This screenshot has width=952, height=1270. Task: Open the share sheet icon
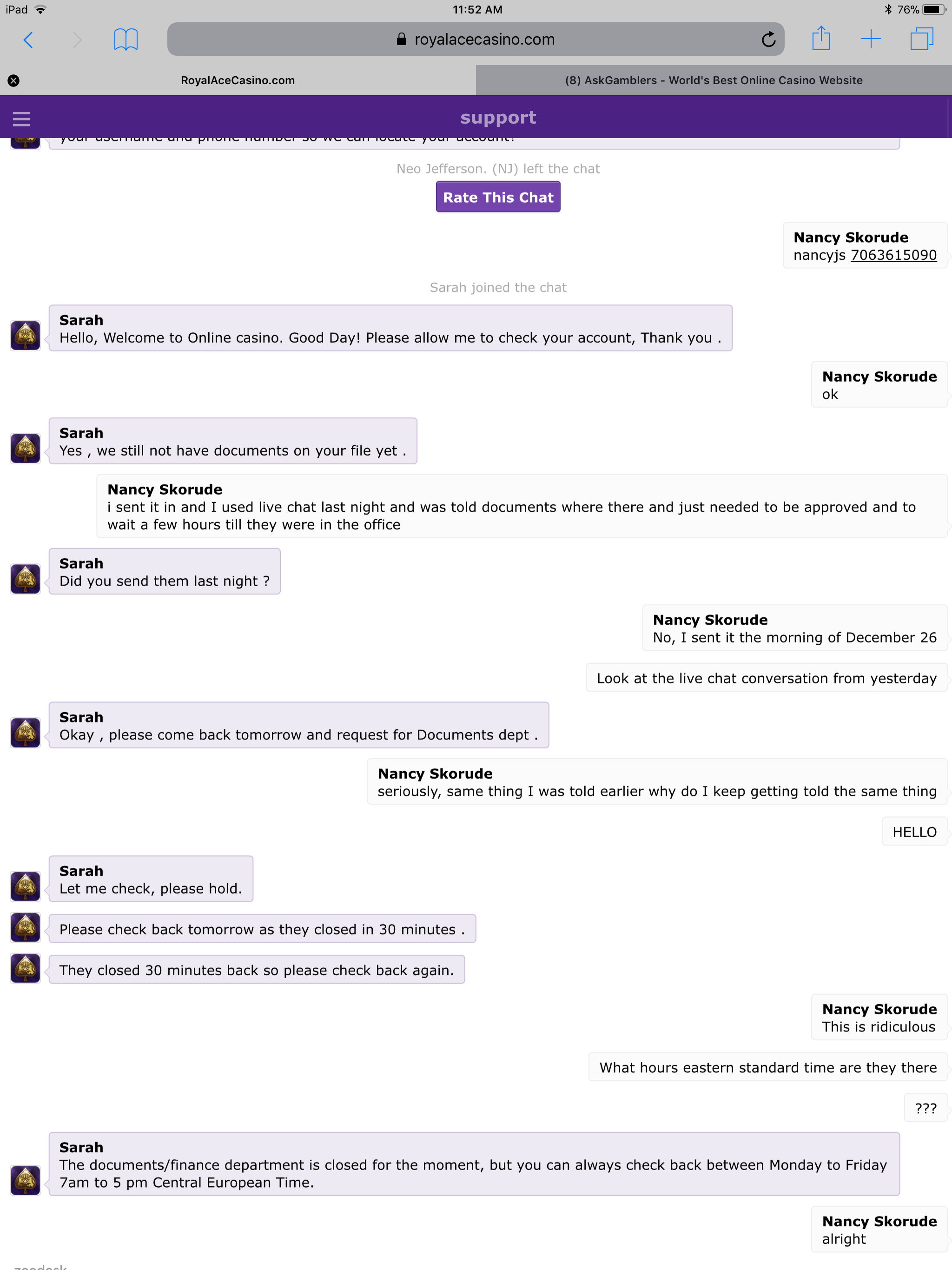point(821,39)
